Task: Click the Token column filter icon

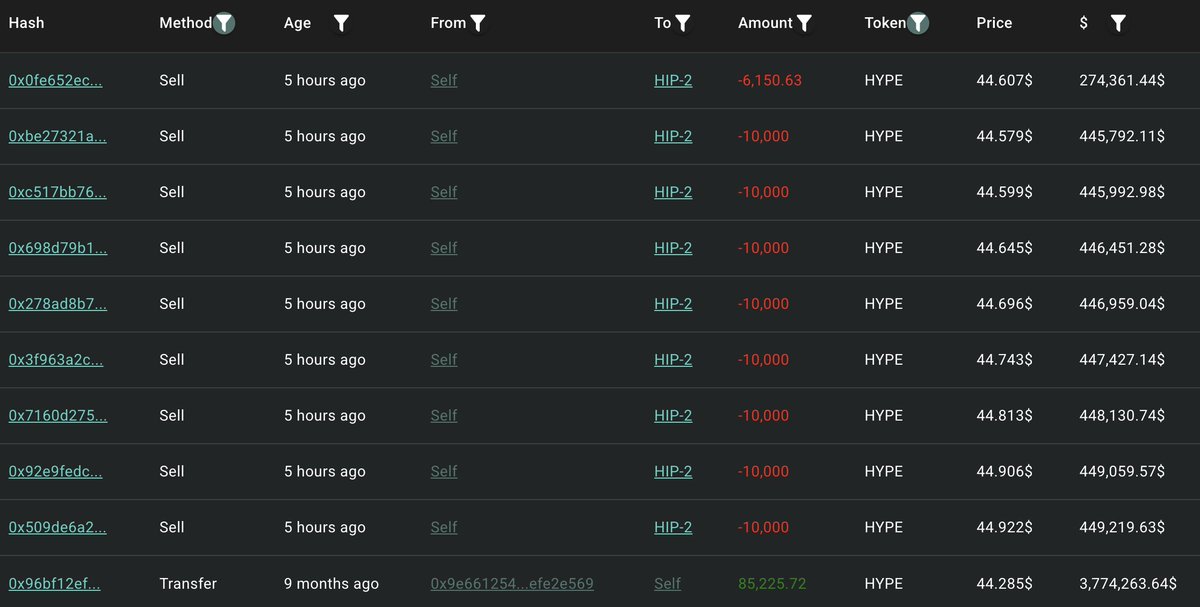Action: click(x=918, y=23)
